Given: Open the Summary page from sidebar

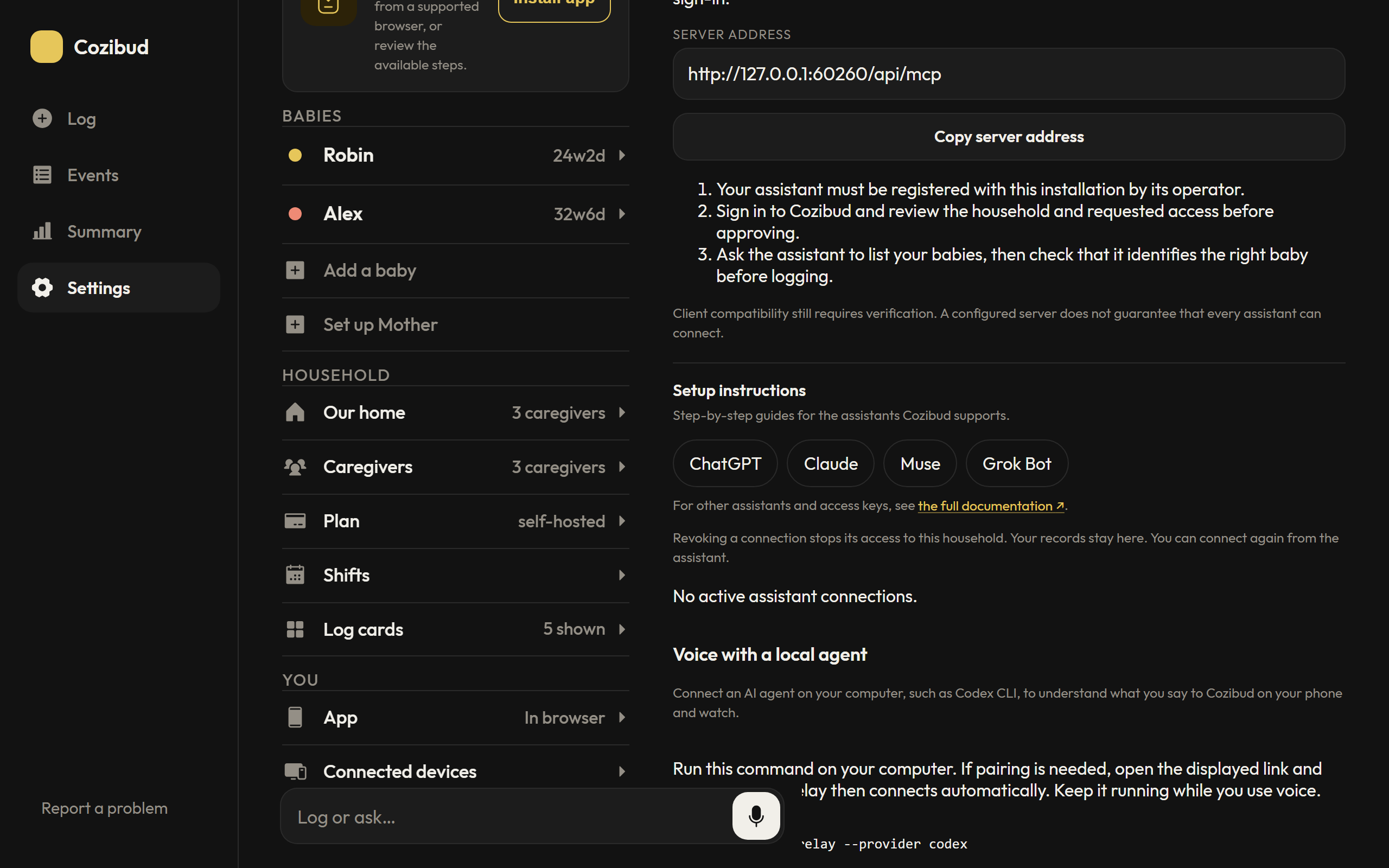Looking at the screenshot, I should 119,231.
